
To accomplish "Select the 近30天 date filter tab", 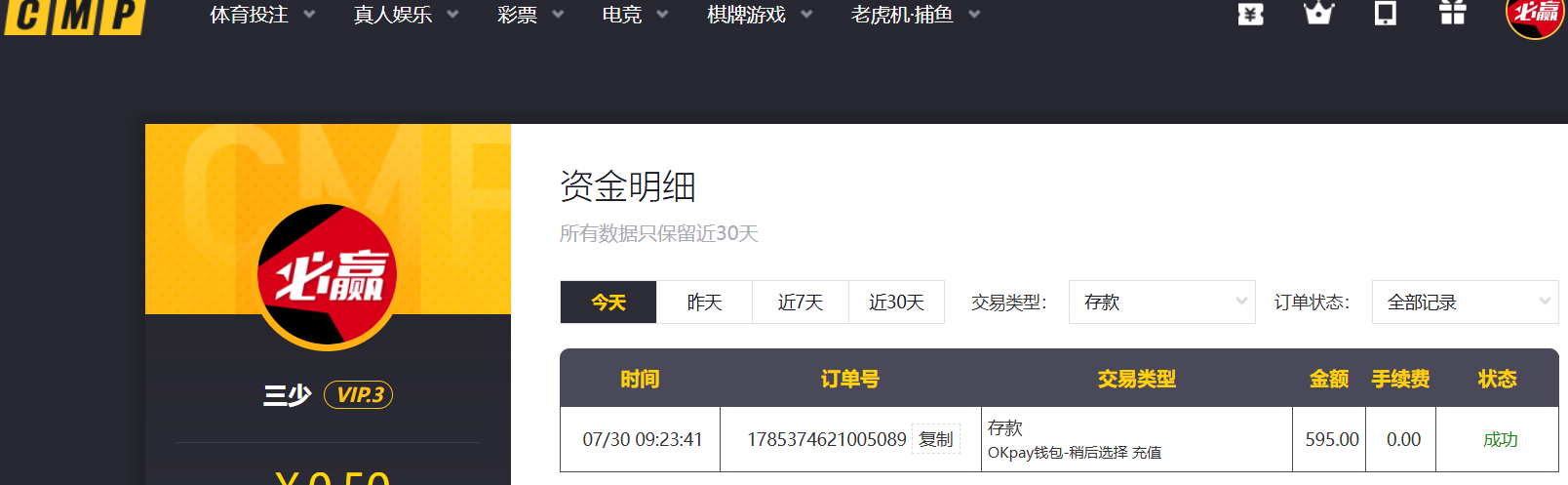I will pyautogui.click(x=897, y=303).
